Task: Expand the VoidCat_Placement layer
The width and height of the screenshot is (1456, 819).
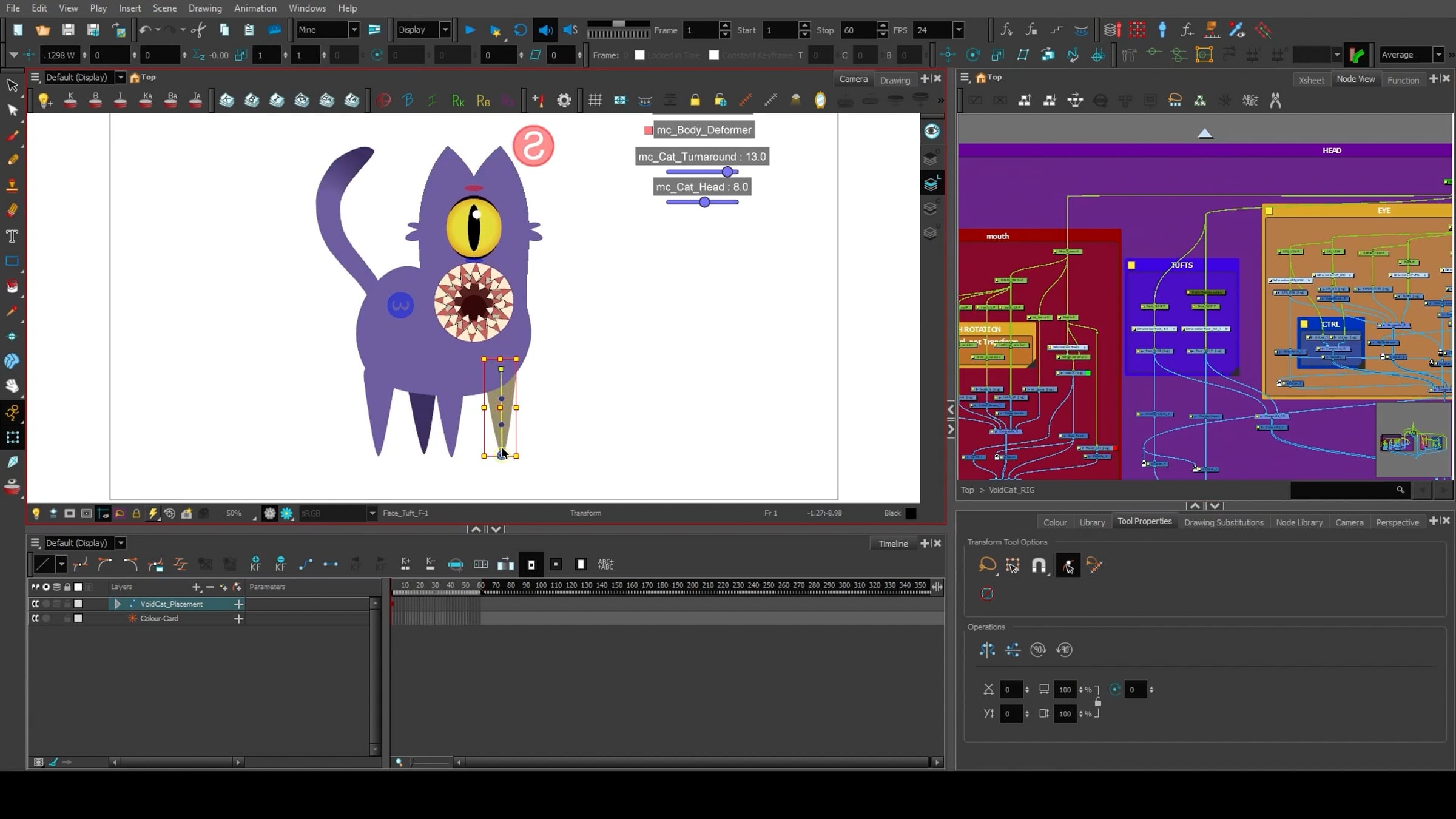Action: (x=118, y=604)
